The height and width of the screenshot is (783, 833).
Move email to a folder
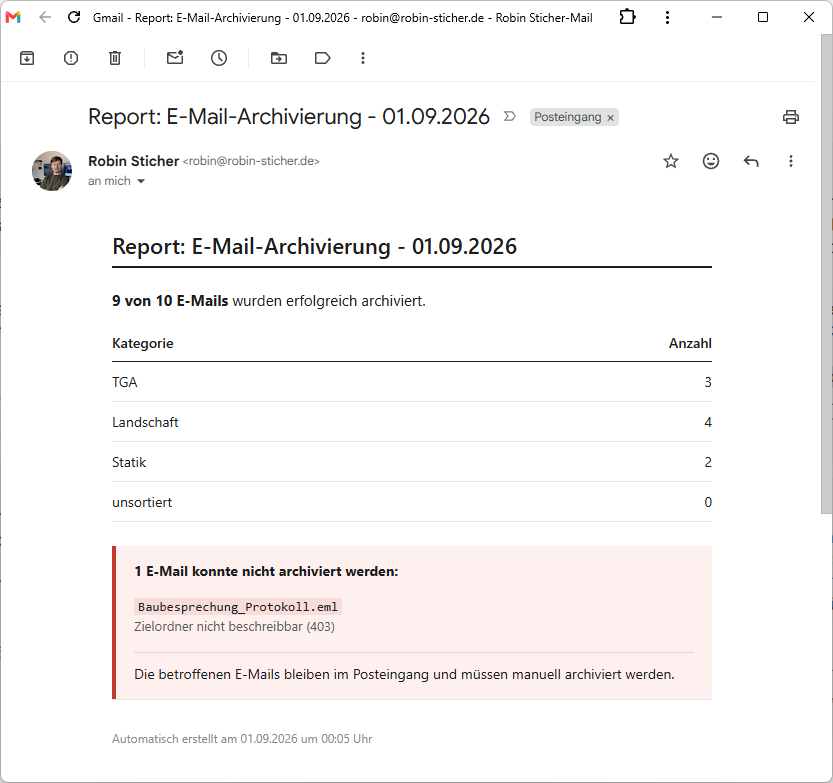(x=279, y=58)
